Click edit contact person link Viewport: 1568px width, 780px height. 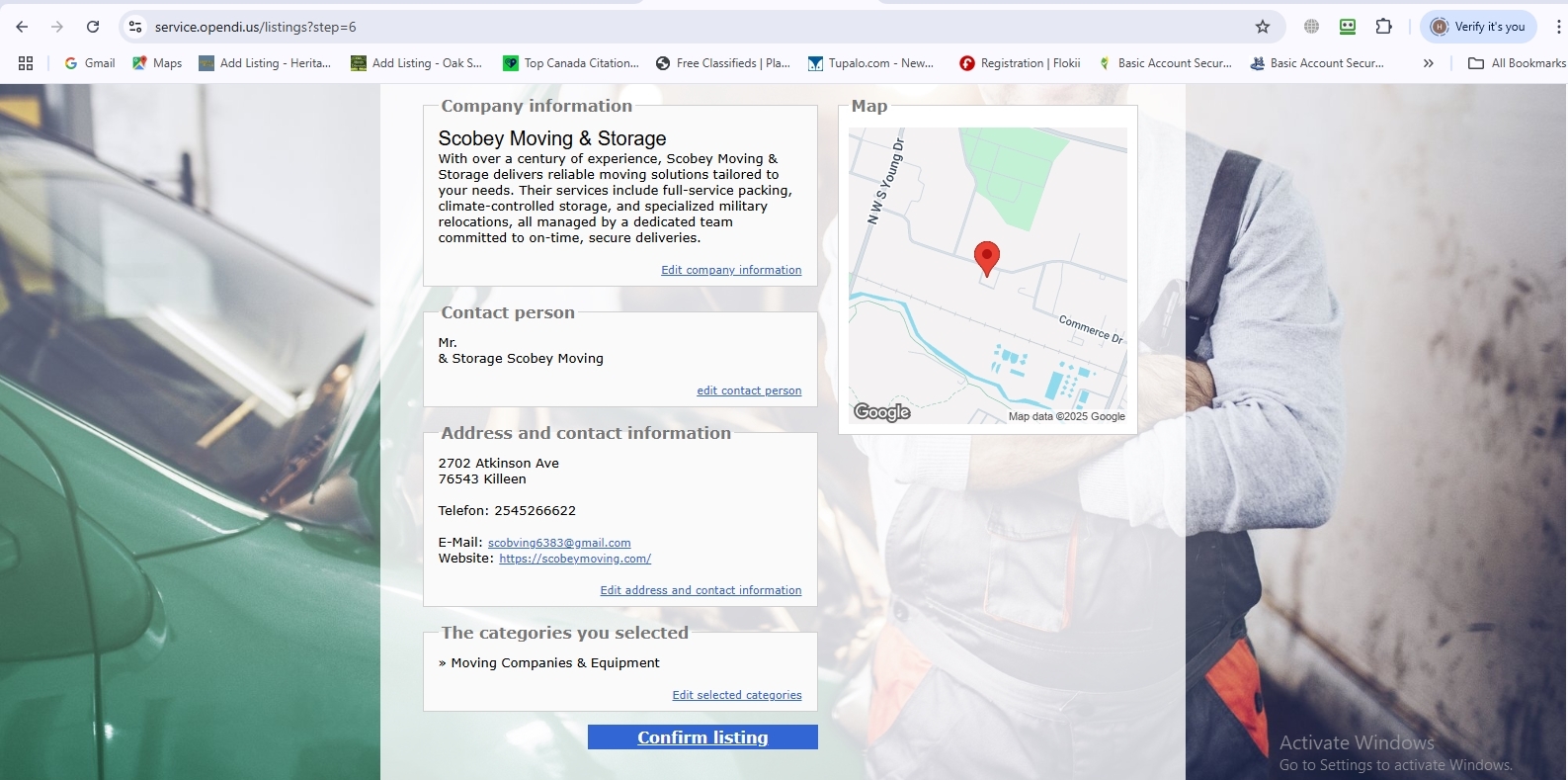click(x=749, y=390)
